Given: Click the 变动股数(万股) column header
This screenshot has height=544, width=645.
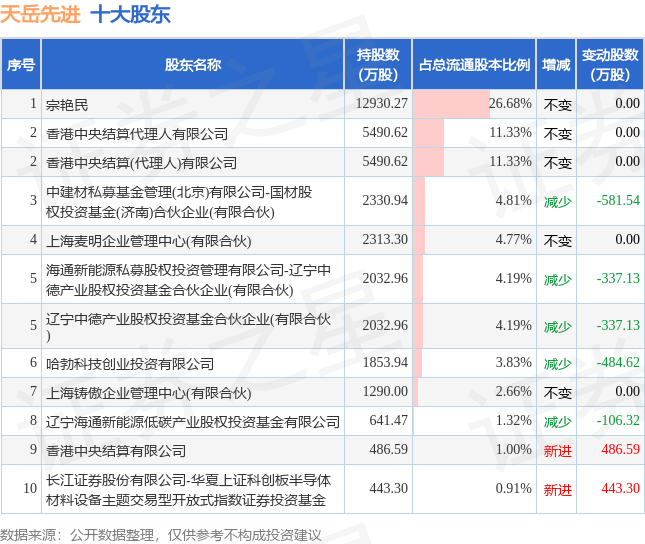Looking at the screenshot, I should [610, 64].
